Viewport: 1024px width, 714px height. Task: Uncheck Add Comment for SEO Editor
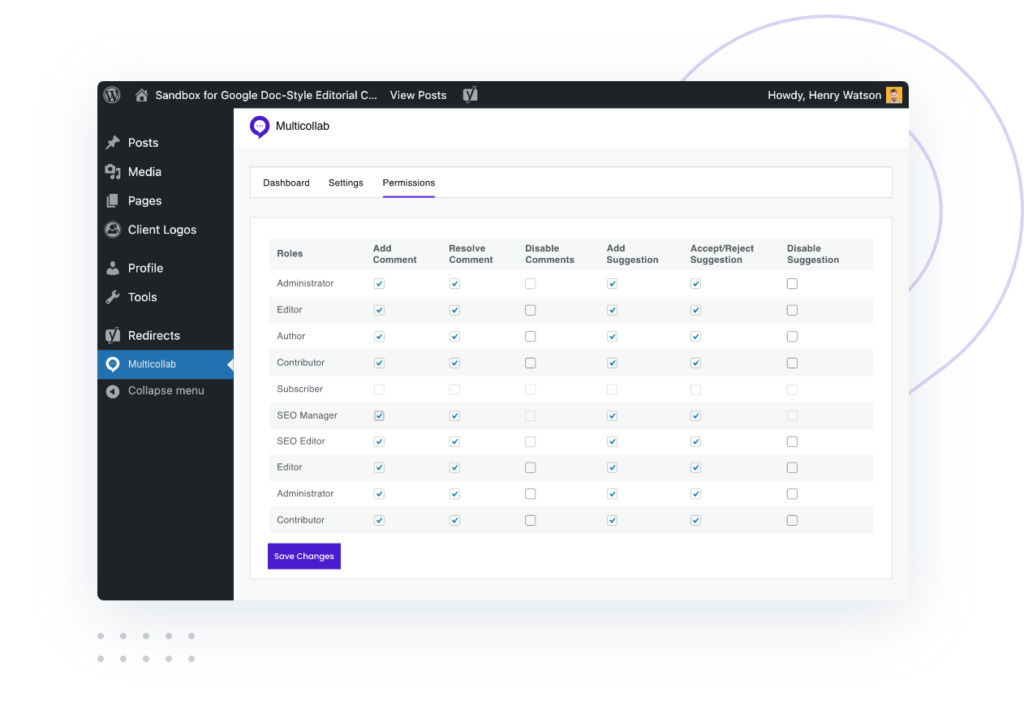click(x=379, y=442)
